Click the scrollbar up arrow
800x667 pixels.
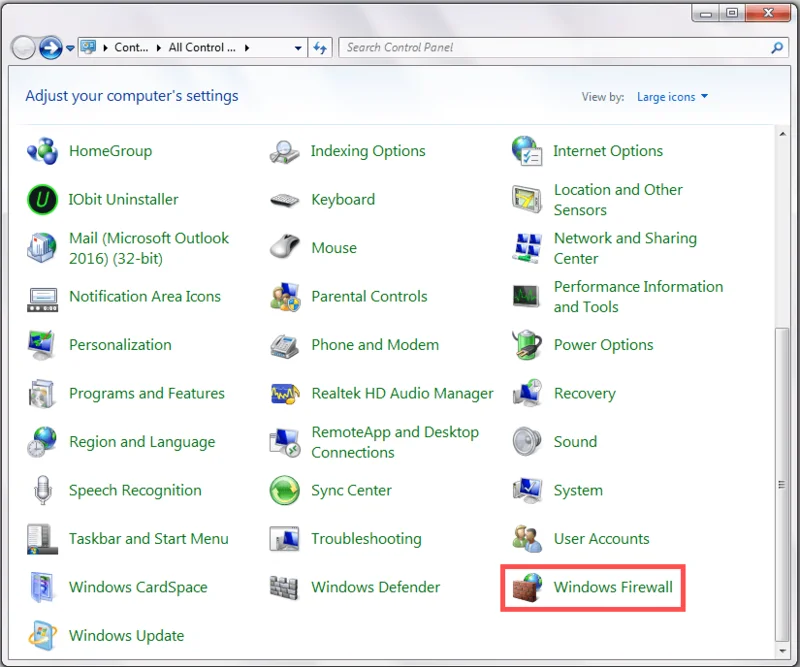click(783, 134)
